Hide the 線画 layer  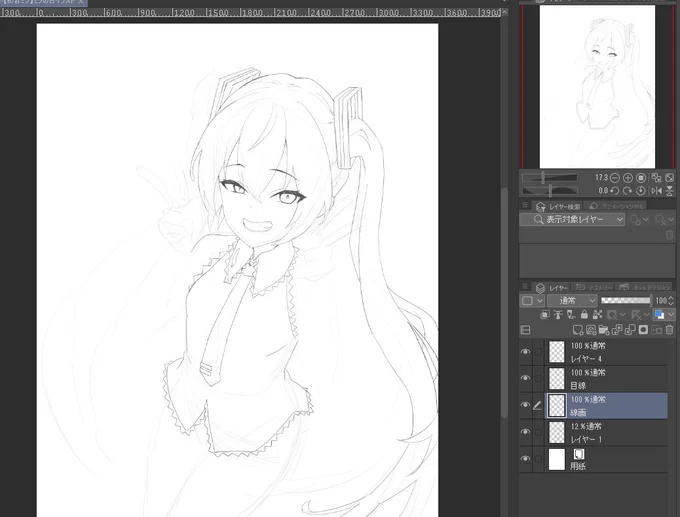tap(525, 405)
